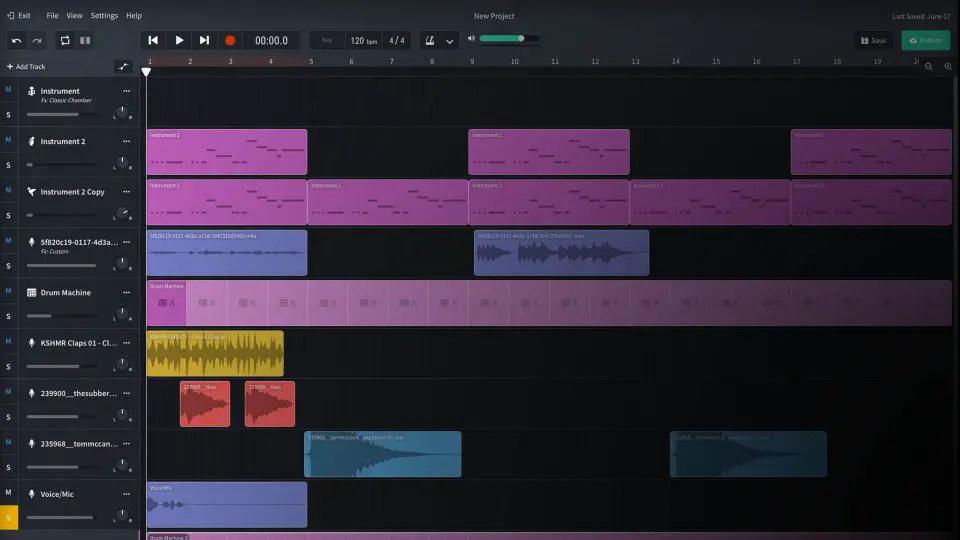
Task: Select the Voice/Mic audio clip
Action: (227, 504)
